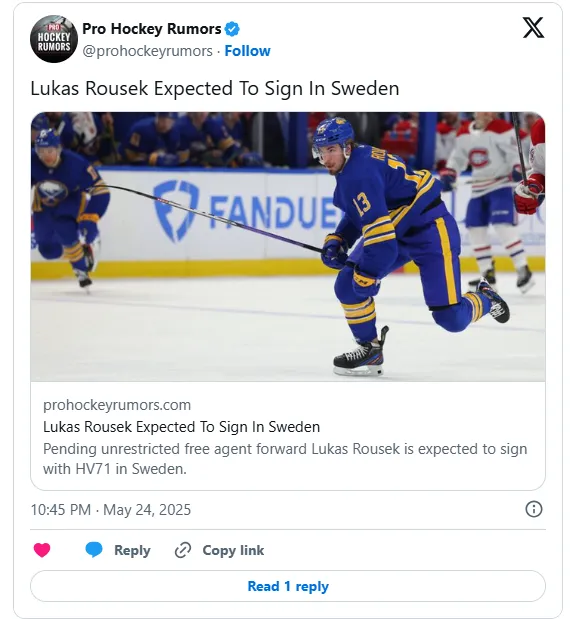This screenshot has width=570, height=619.
Task: Open the tweet info circle icon
Action: [x=534, y=509]
